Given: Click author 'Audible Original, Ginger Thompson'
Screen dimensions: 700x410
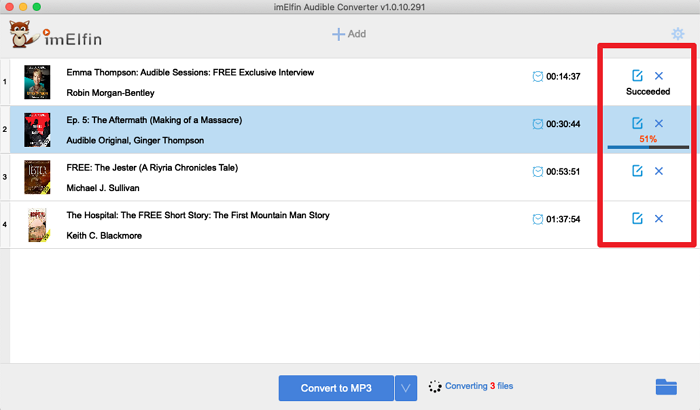Looking at the screenshot, I should [x=135, y=140].
